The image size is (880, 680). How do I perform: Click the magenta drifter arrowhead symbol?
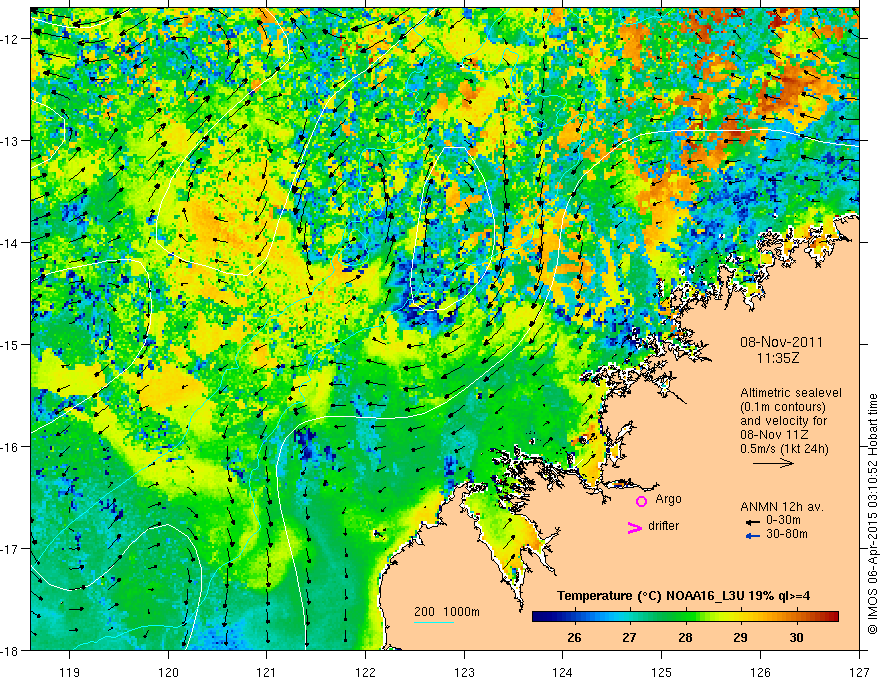pyautogui.click(x=635, y=527)
